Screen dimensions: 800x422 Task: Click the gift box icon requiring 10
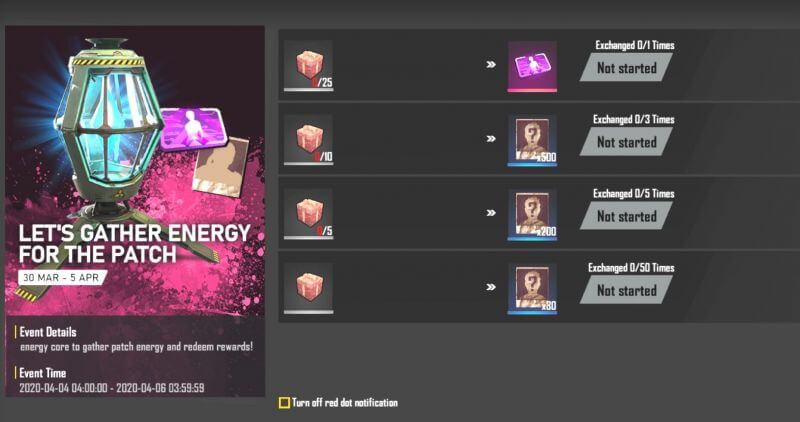(308, 140)
